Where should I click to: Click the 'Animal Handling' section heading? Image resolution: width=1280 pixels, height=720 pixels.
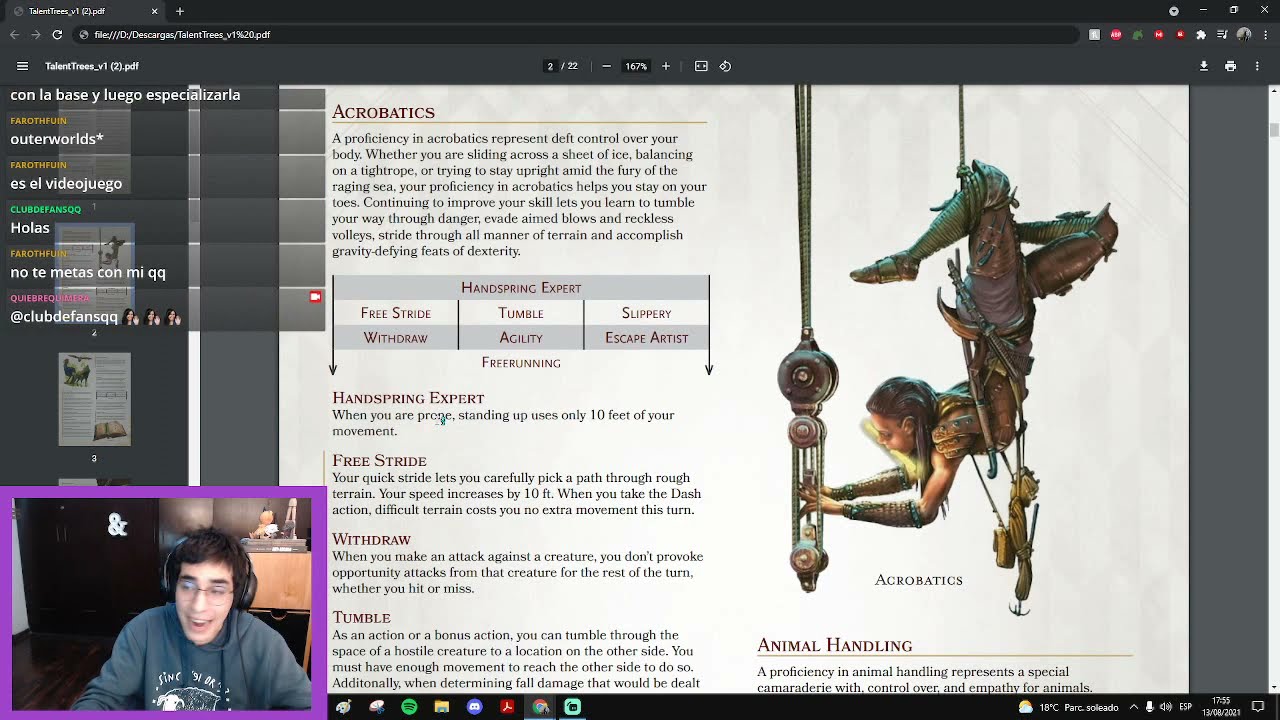pyautogui.click(x=835, y=646)
